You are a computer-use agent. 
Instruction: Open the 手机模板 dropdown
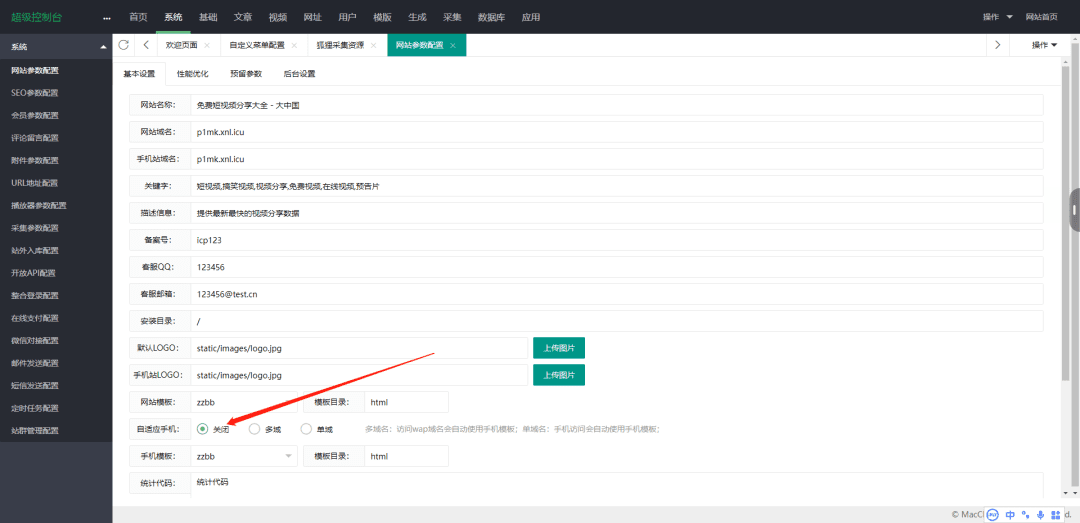point(244,456)
